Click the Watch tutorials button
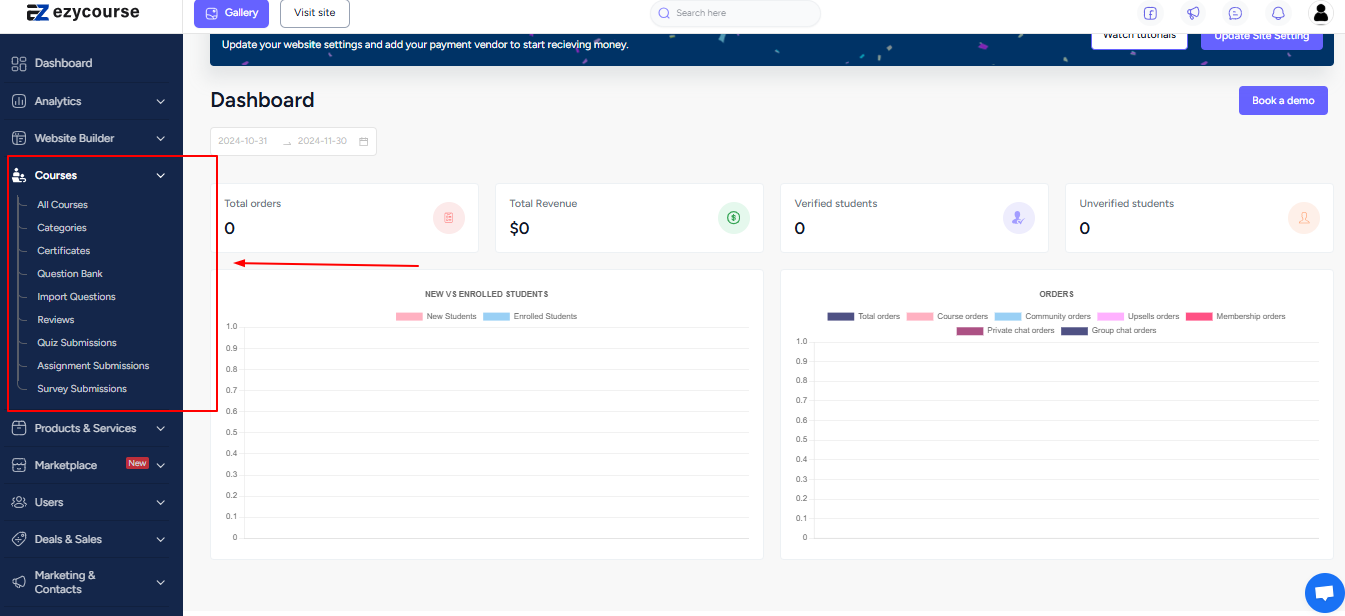1345x616 pixels. tap(1140, 40)
